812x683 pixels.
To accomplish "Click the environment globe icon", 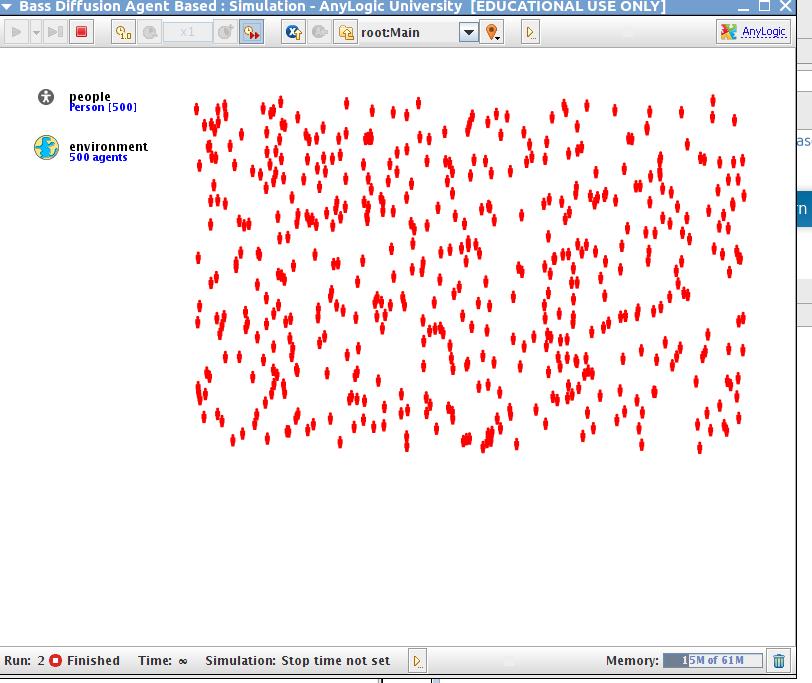I will (47, 148).
